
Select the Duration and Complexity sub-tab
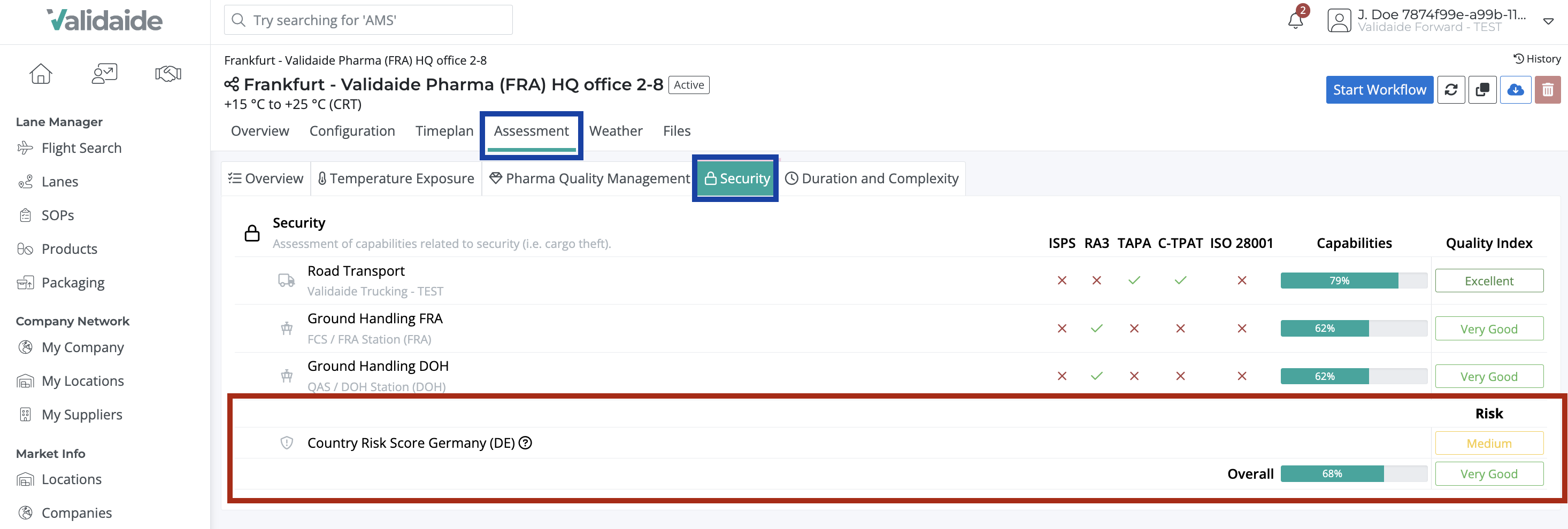pyautogui.click(x=872, y=178)
